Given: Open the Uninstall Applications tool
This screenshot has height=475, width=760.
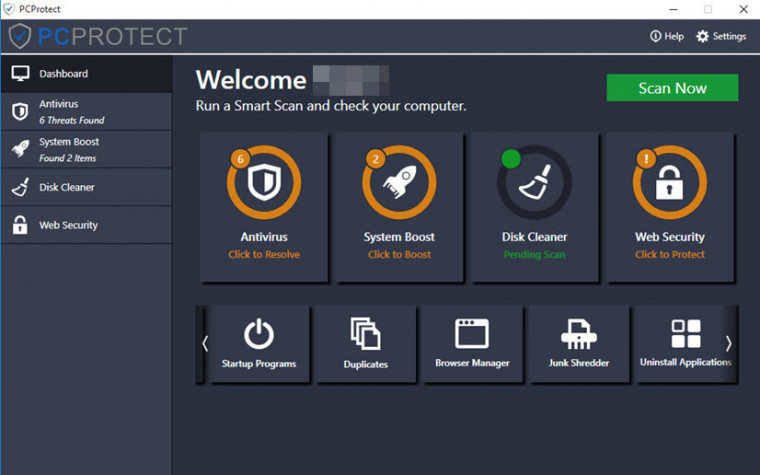Looking at the screenshot, I should pos(685,344).
